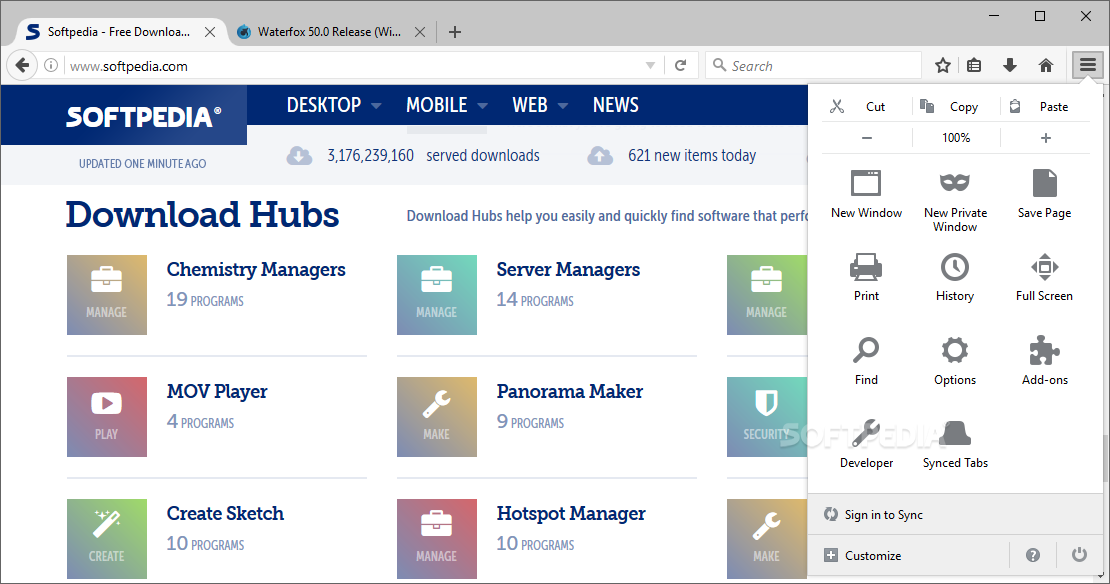Open Options gear icon

(x=955, y=350)
